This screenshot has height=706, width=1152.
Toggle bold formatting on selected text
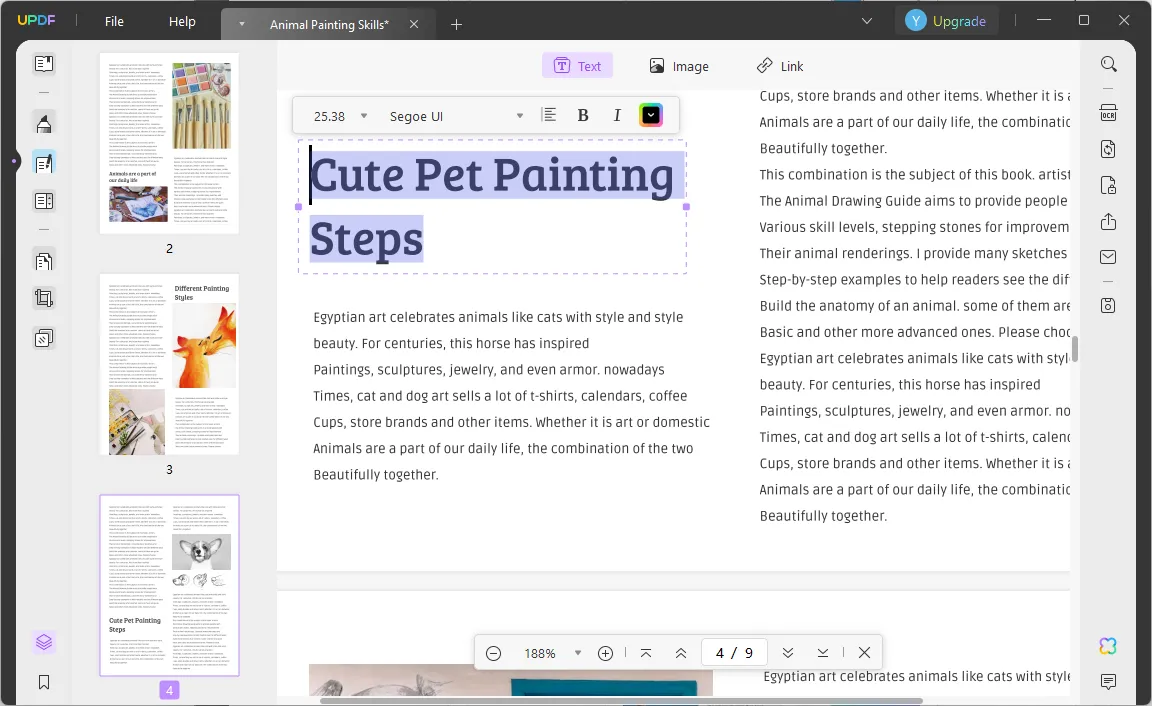pos(583,114)
